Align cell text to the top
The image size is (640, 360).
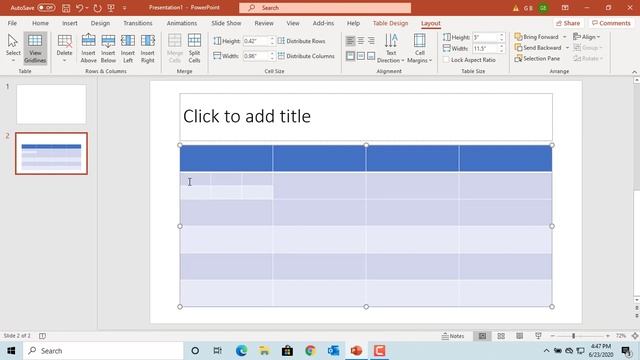pyautogui.click(x=350, y=56)
